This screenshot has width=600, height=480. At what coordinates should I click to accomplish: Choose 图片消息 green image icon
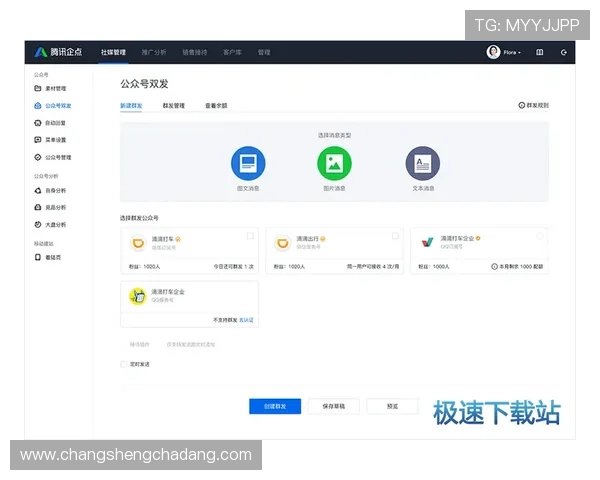pos(334,163)
